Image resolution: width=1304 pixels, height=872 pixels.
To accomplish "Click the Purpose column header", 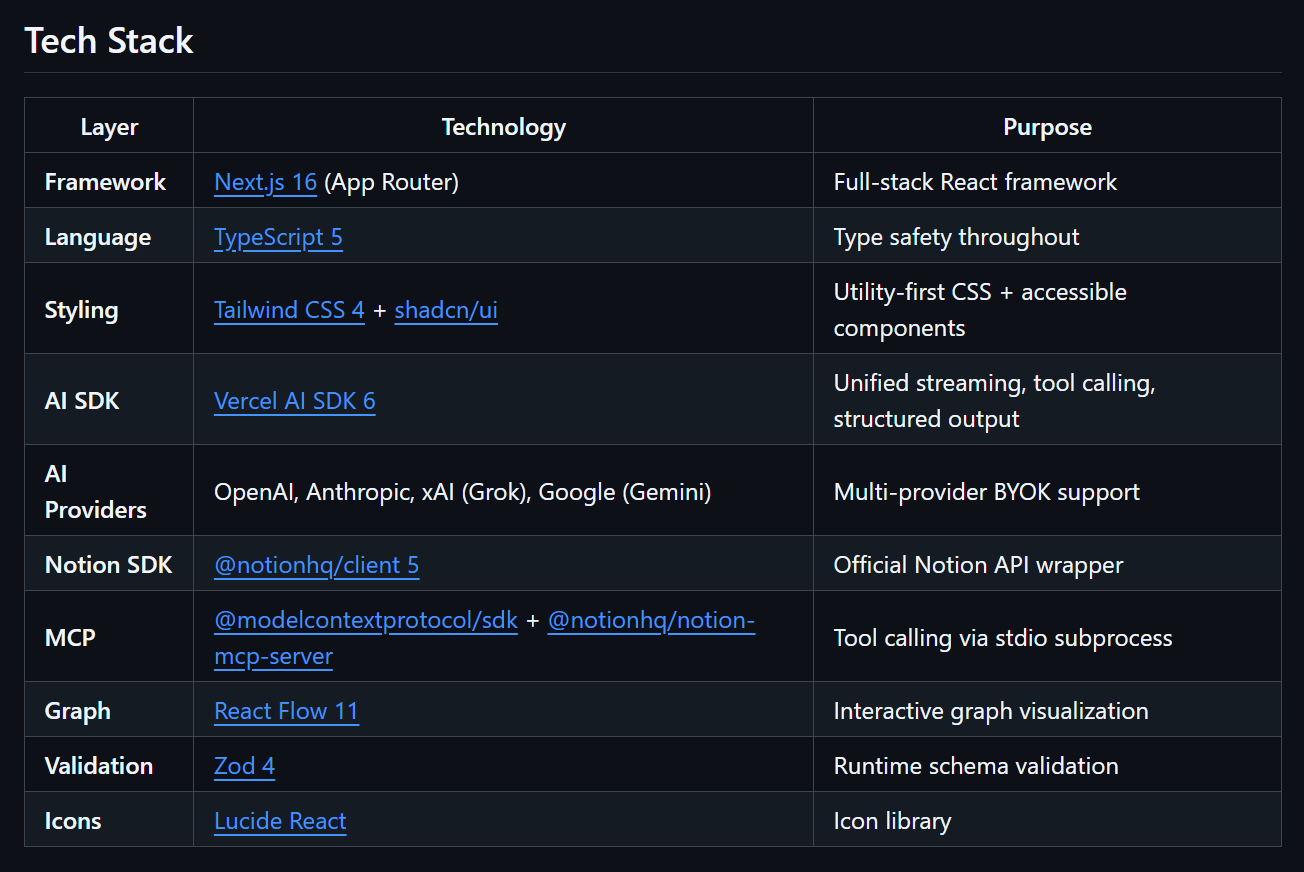I will pos(1047,127).
